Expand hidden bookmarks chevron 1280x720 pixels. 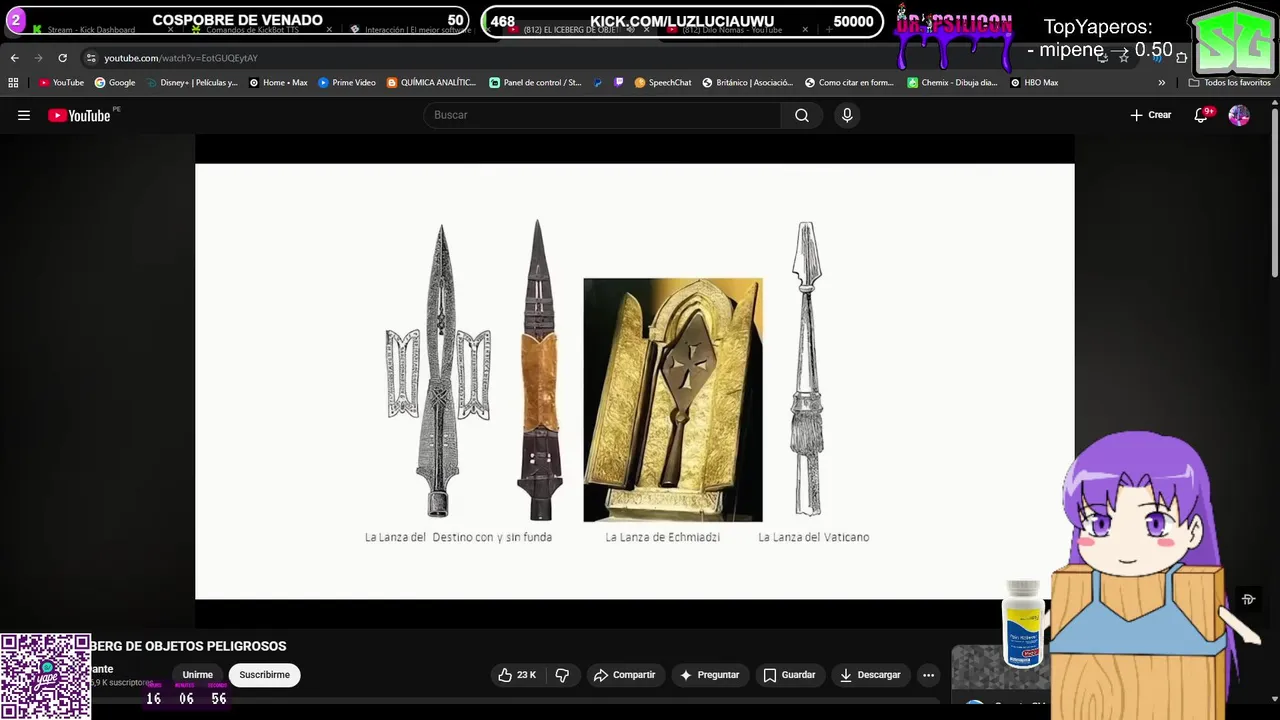click(x=1162, y=82)
